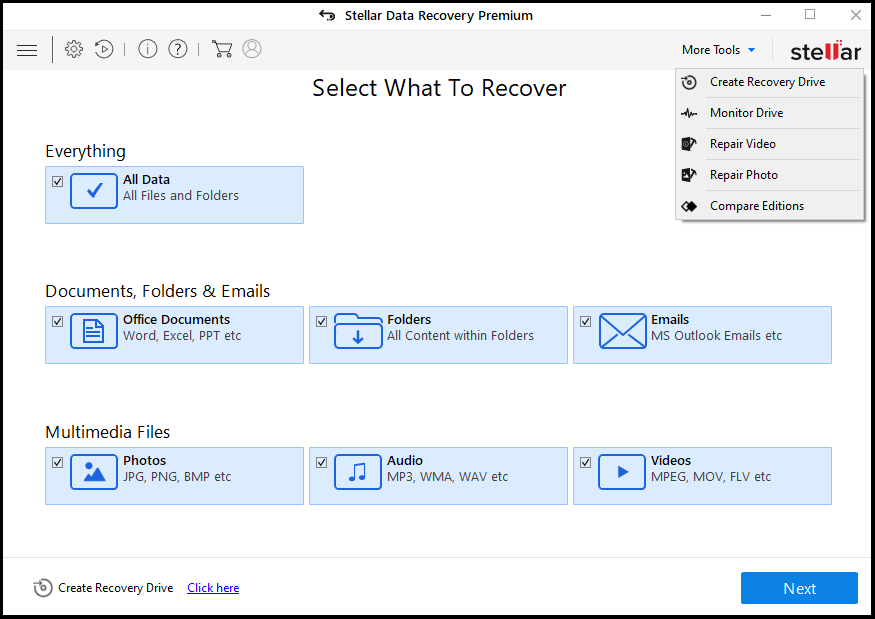Follow the Click here link
875x619 pixels.
click(x=213, y=588)
